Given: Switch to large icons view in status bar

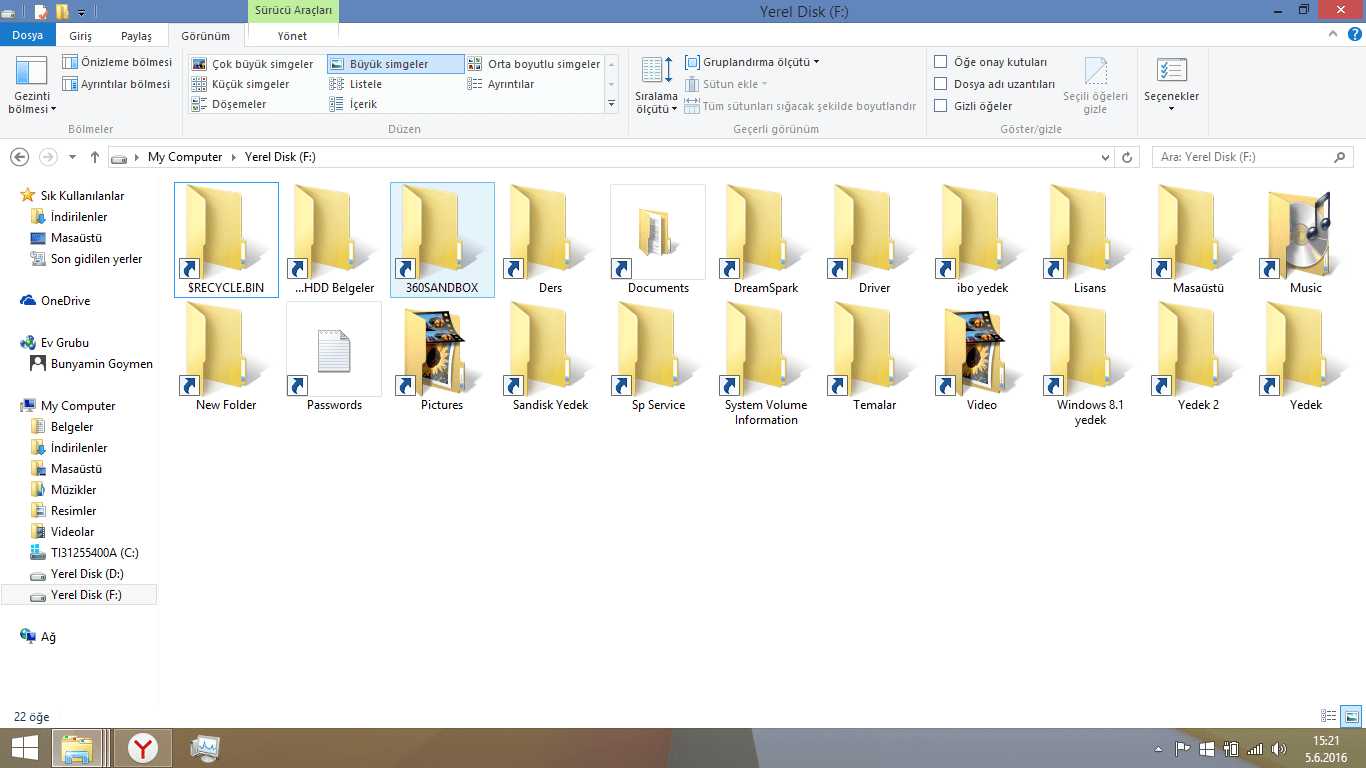Looking at the screenshot, I should coord(1351,716).
